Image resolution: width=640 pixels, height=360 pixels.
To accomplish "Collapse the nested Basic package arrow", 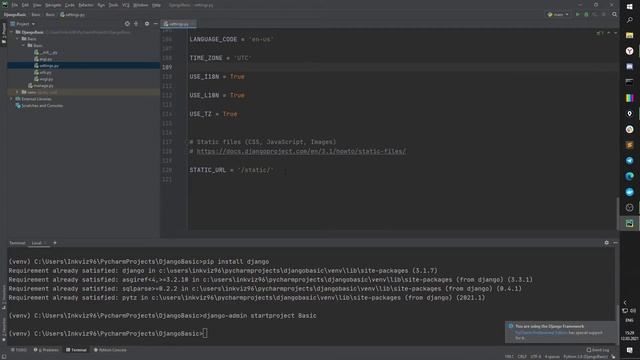I will pos(24,45).
